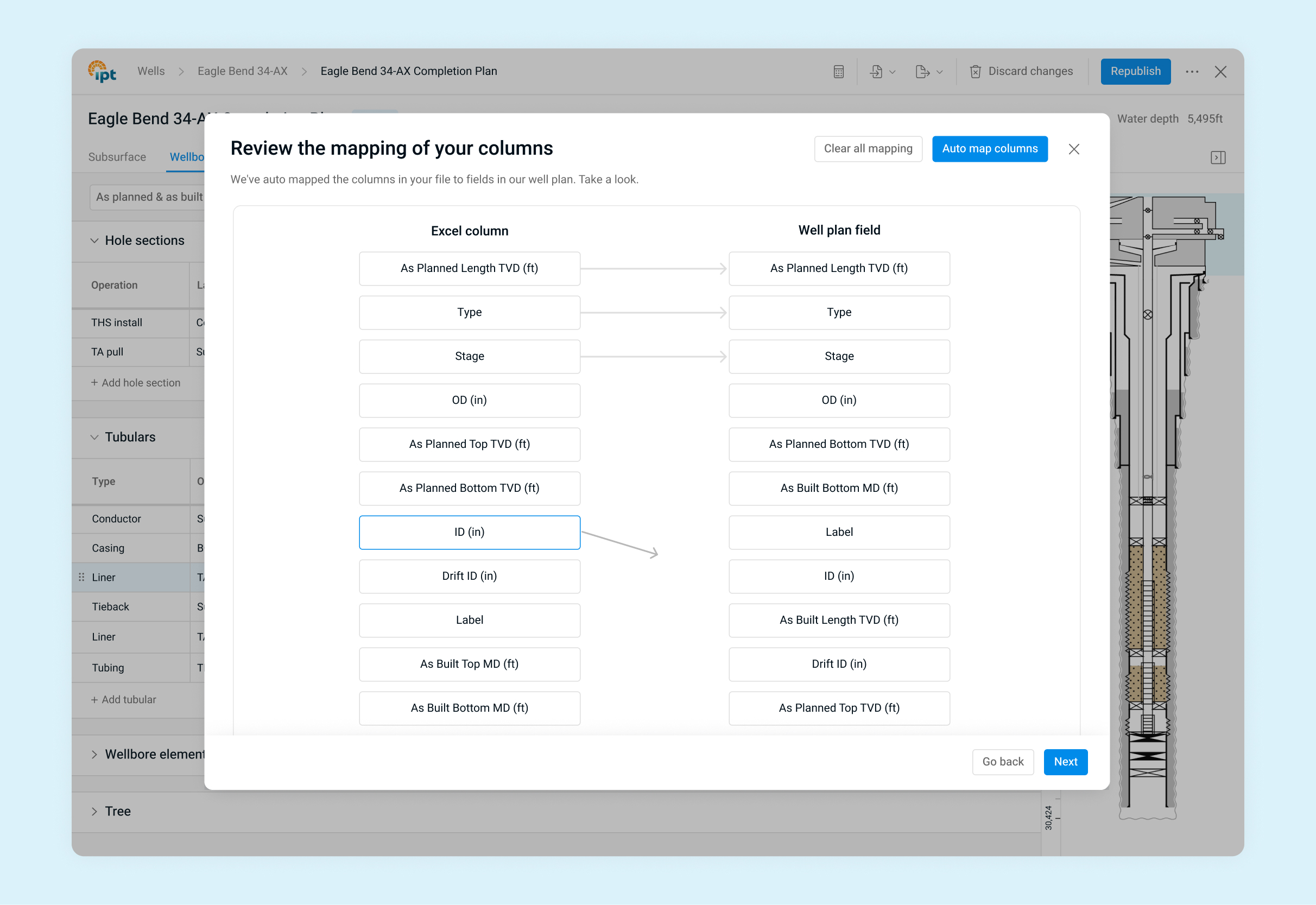Go to Eagle Bend 34-AX breadcrumb

pos(242,72)
